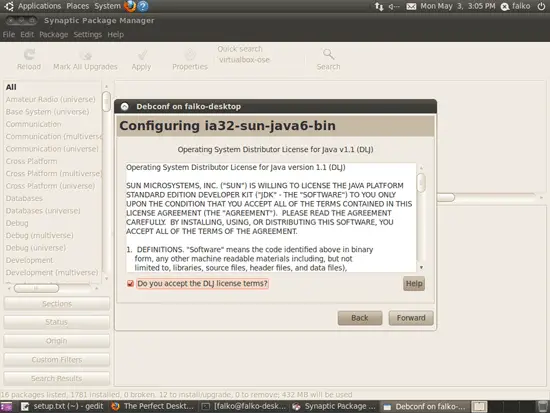This screenshot has height=413, width=550.
Task: Click the Mark All Upgrades toolbar icon
Action: pyautogui.click(x=86, y=55)
